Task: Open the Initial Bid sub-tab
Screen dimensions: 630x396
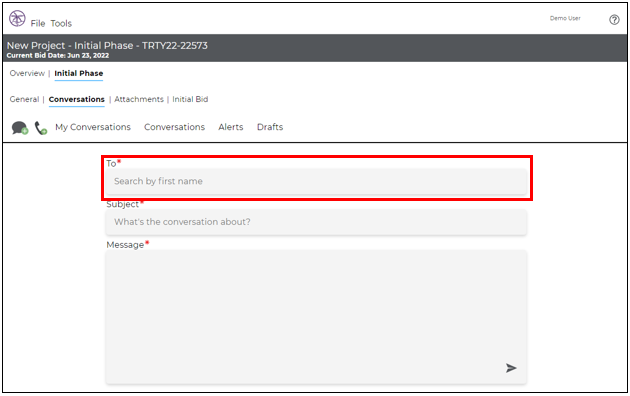Action: pyautogui.click(x=190, y=99)
